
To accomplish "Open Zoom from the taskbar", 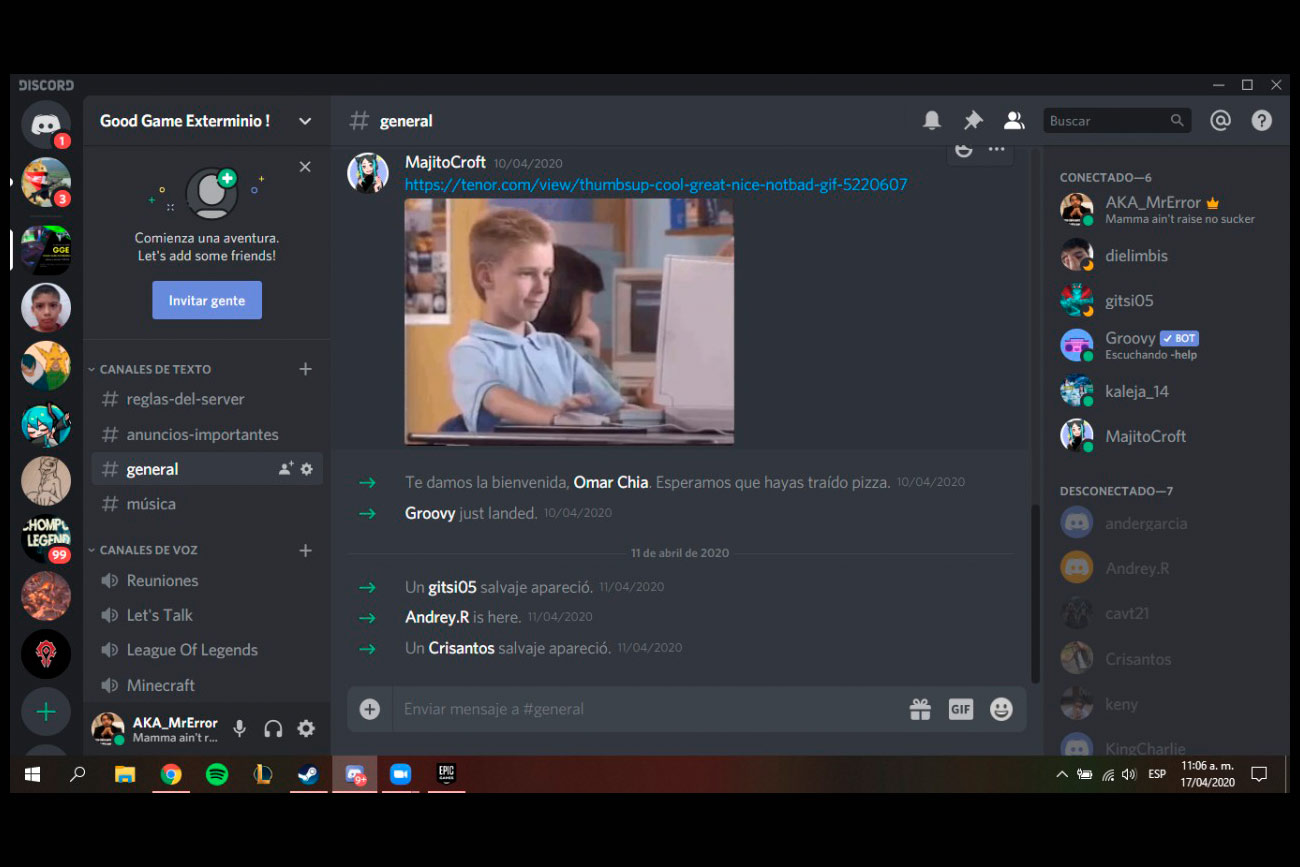I will pyautogui.click(x=400, y=774).
